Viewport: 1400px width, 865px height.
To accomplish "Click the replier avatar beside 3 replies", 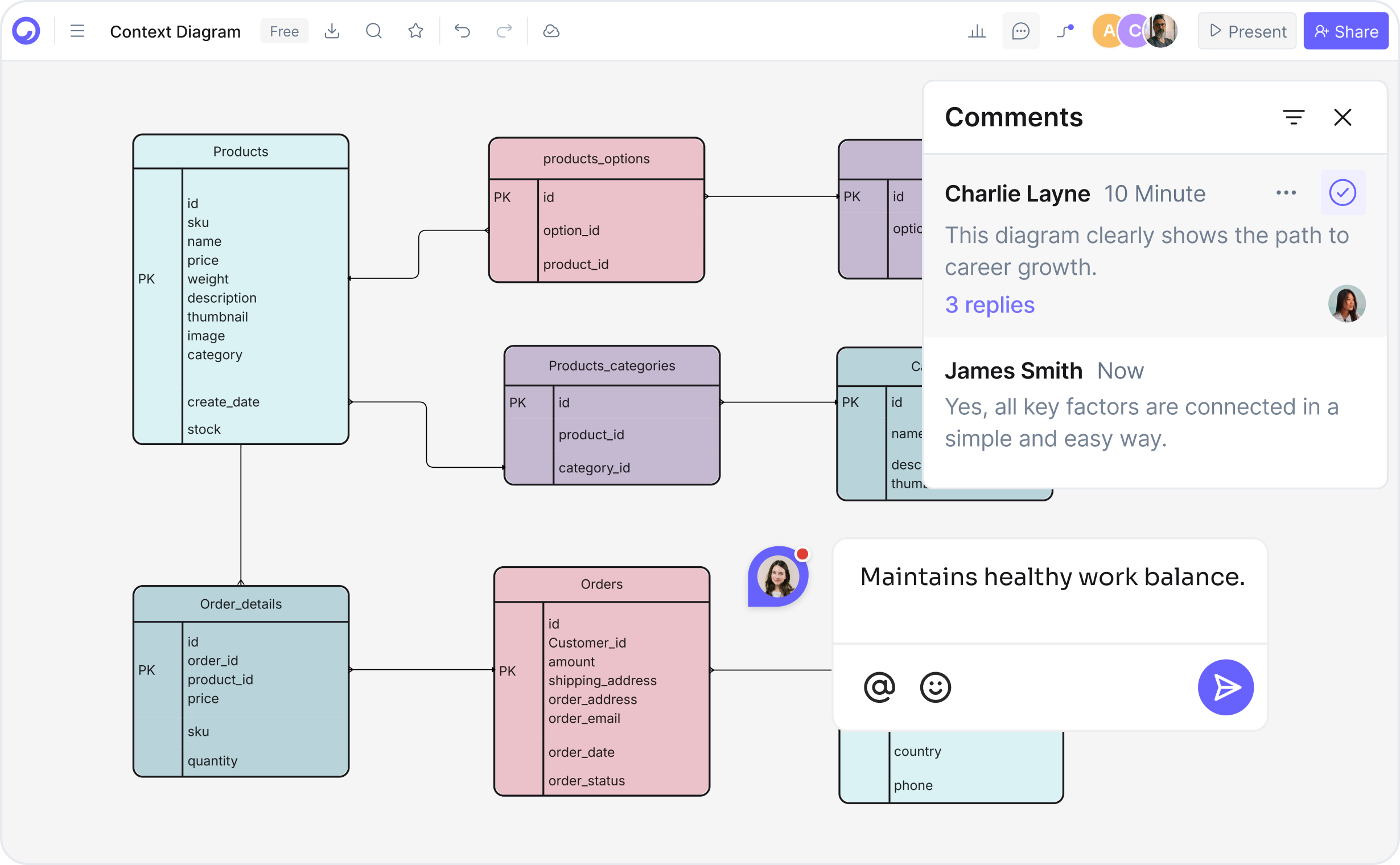I will [x=1347, y=304].
